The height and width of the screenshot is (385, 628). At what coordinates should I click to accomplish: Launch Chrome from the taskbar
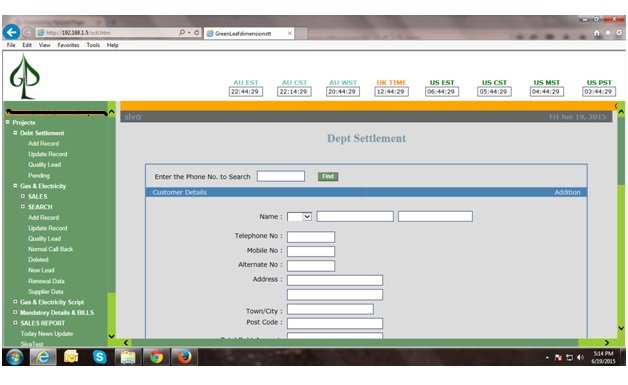pos(156,357)
